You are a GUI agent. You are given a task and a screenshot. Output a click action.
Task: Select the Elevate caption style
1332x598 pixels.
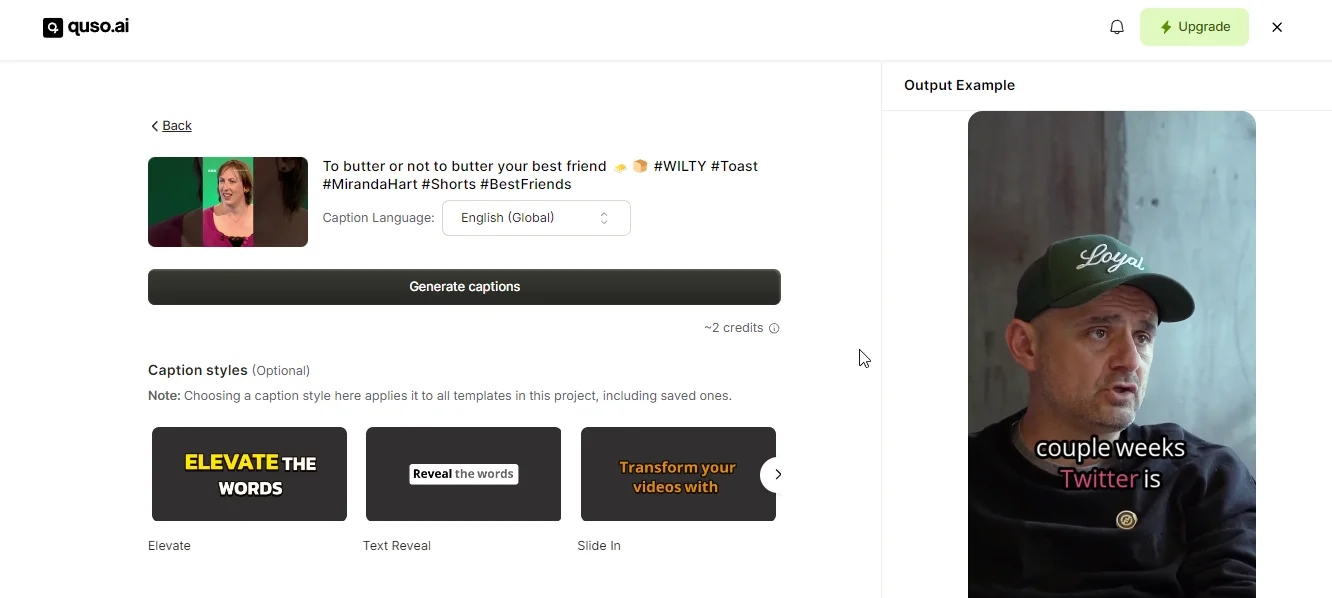(x=249, y=474)
